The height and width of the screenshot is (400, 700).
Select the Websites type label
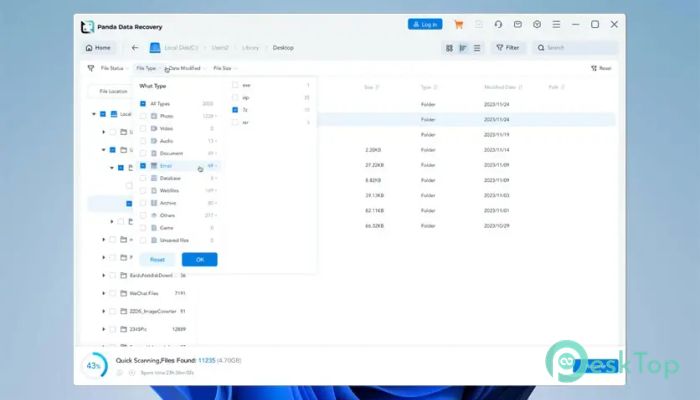[169, 191]
